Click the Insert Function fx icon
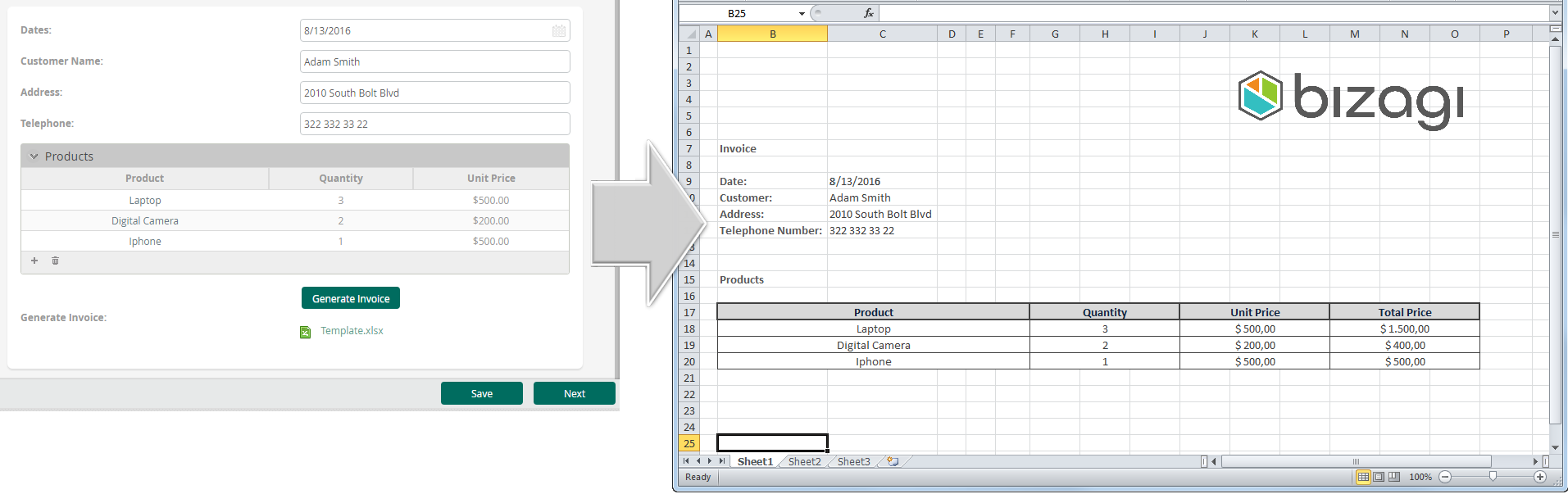 point(869,13)
